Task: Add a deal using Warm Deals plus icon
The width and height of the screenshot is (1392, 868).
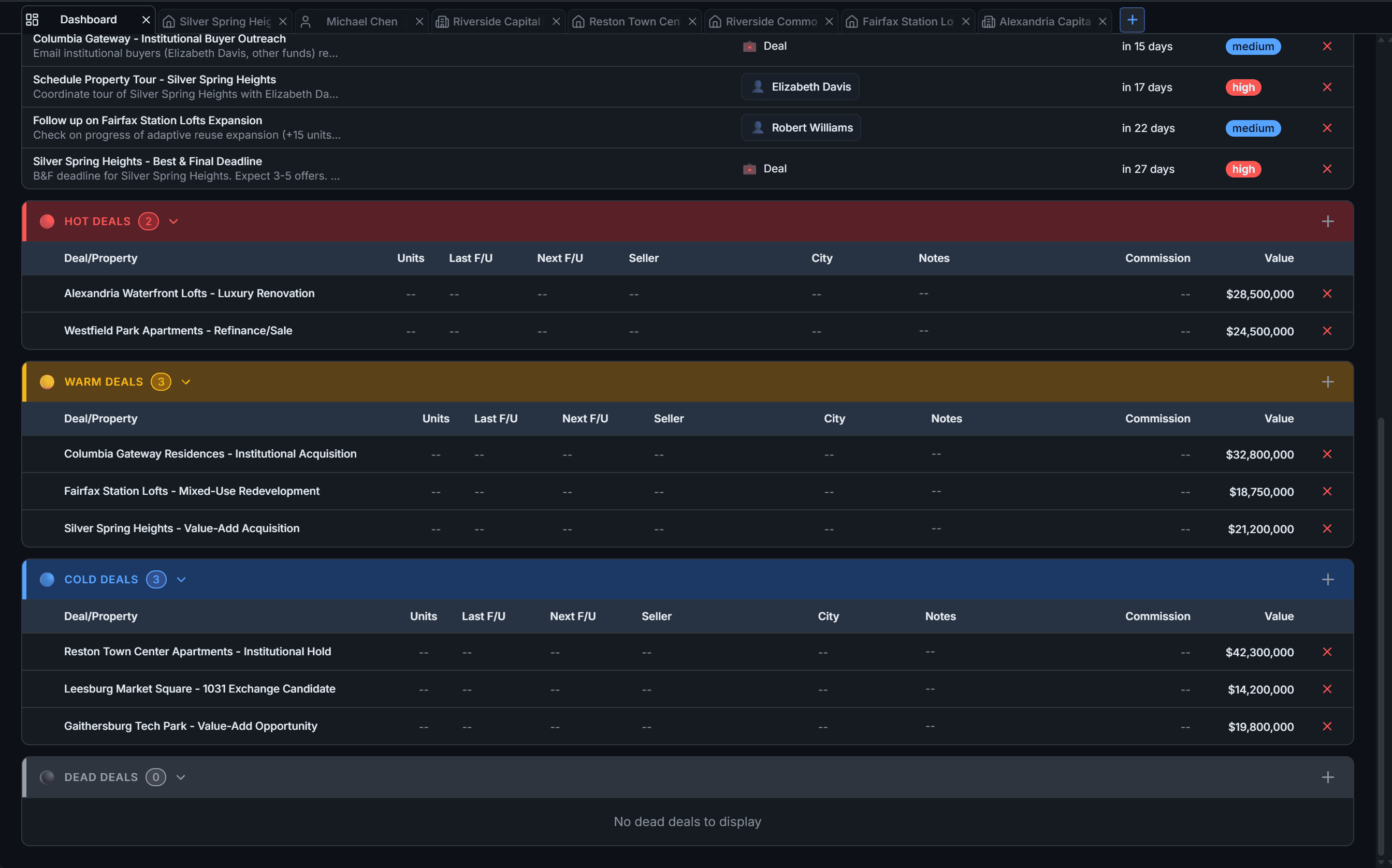Action: [1327, 382]
